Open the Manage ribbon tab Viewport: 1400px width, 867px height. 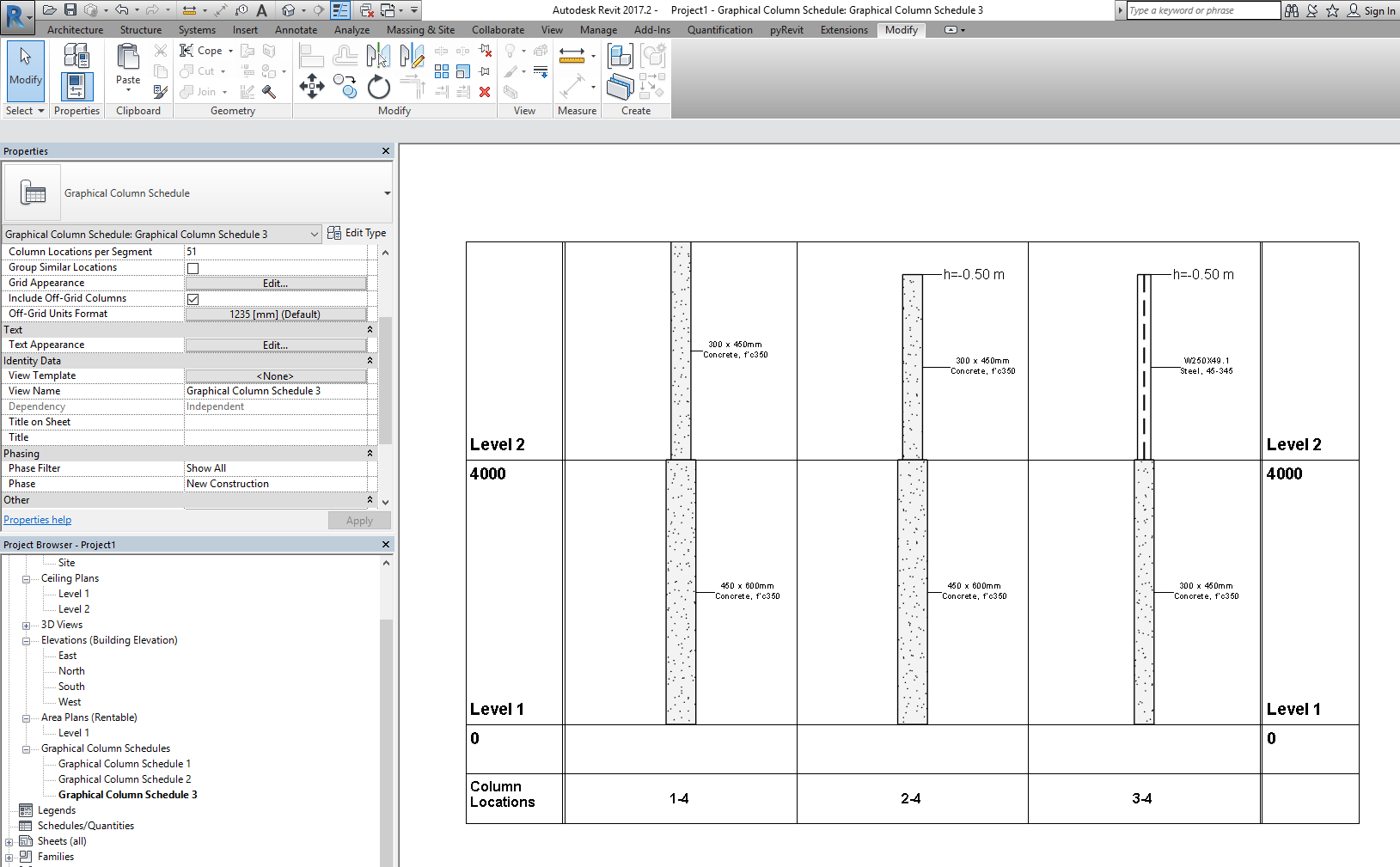click(599, 30)
